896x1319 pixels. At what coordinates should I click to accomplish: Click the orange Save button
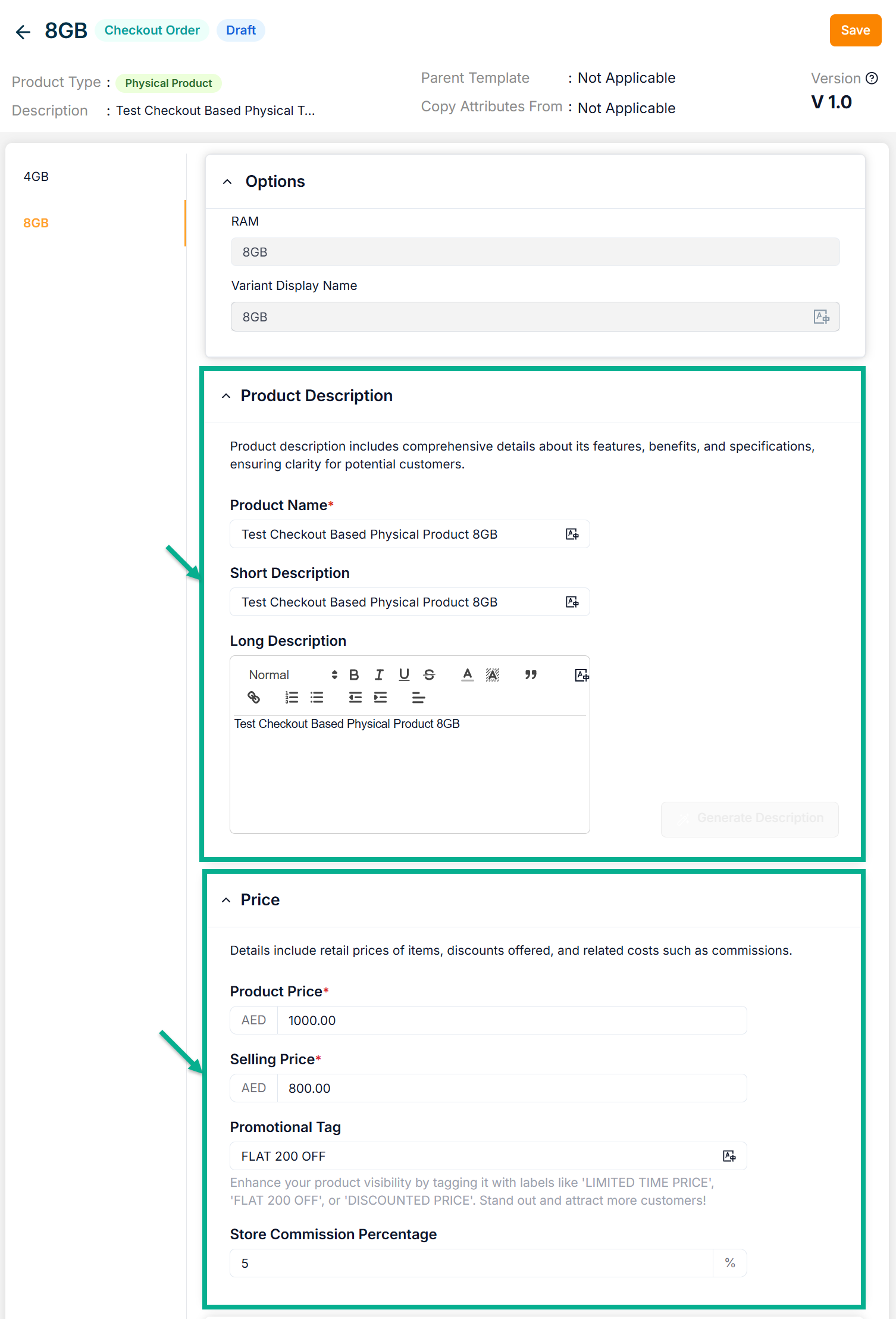coord(855,30)
